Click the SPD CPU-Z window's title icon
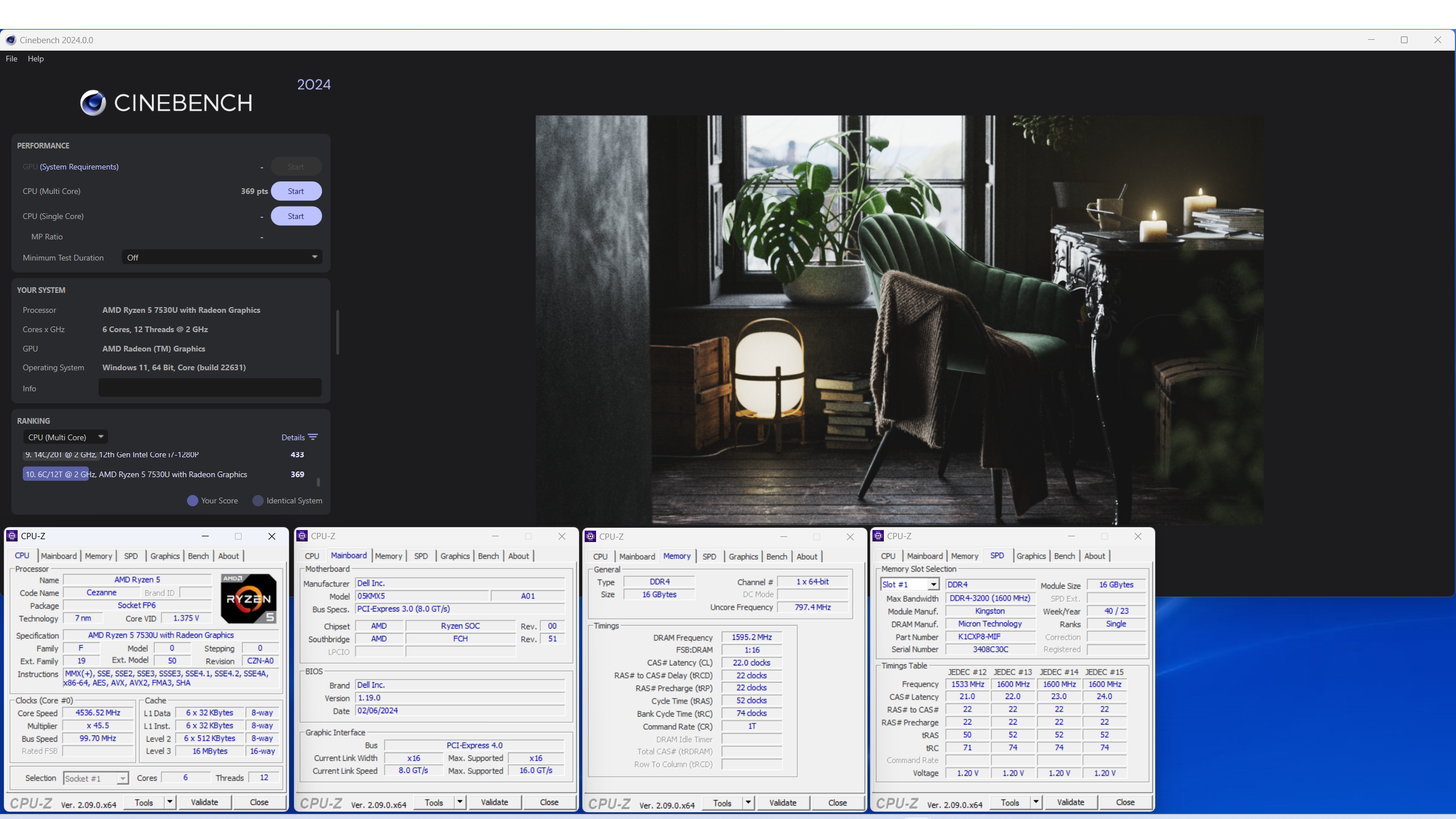The height and width of the screenshot is (819, 1456). tap(879, 536)
